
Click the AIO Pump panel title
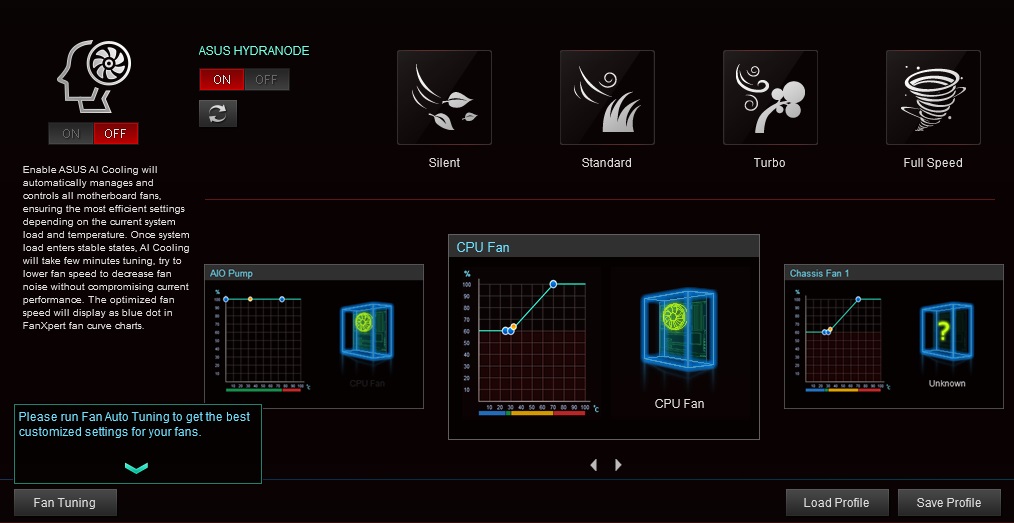pos(231,273)
